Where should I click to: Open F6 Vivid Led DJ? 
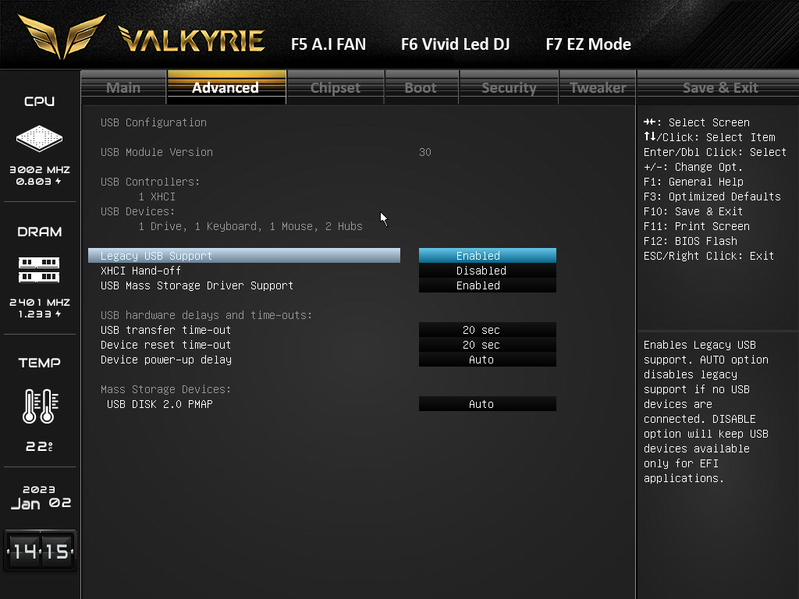(x=455, y=44)
